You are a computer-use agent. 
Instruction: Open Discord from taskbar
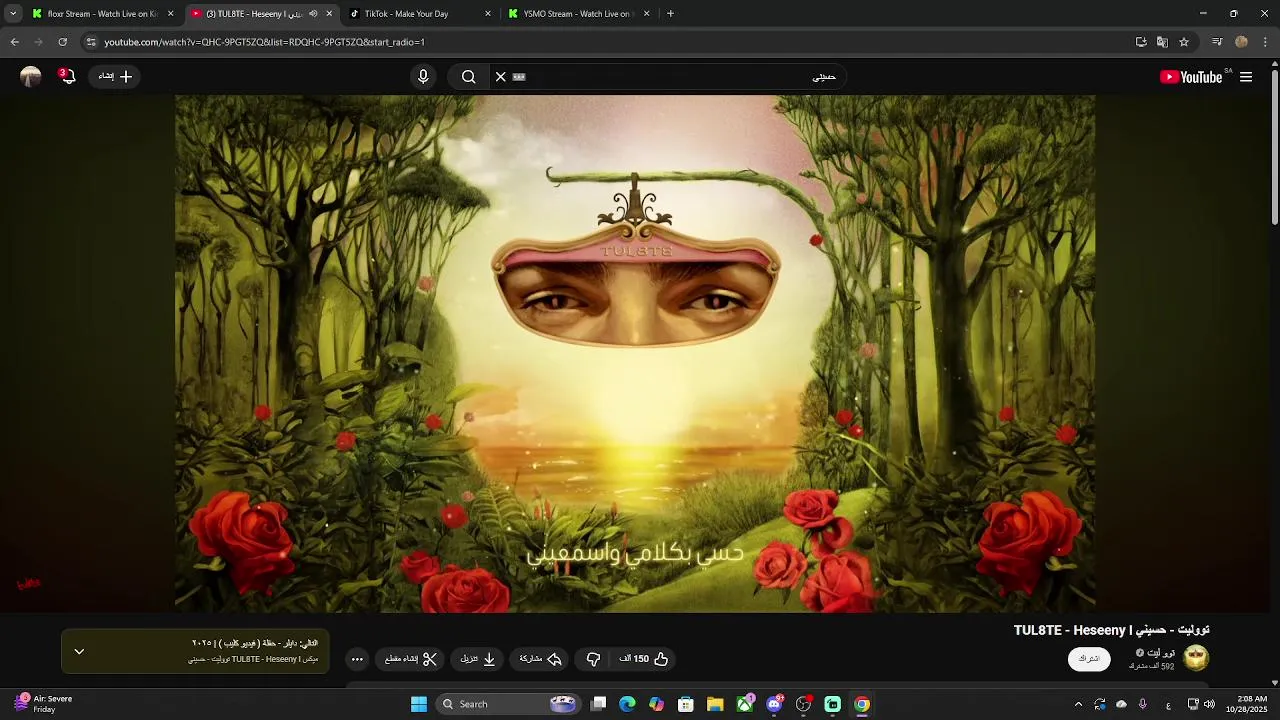coord(774,704)
